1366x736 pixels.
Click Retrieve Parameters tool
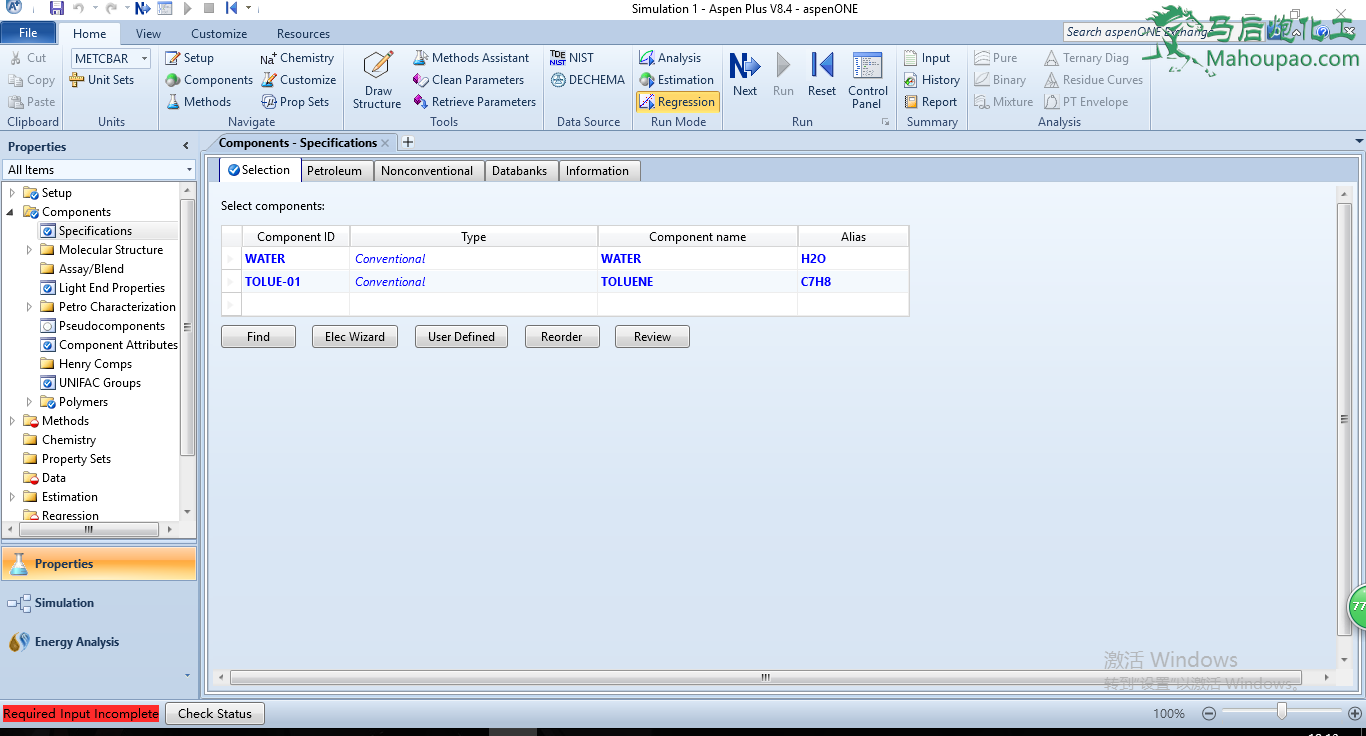coord(474,102)
